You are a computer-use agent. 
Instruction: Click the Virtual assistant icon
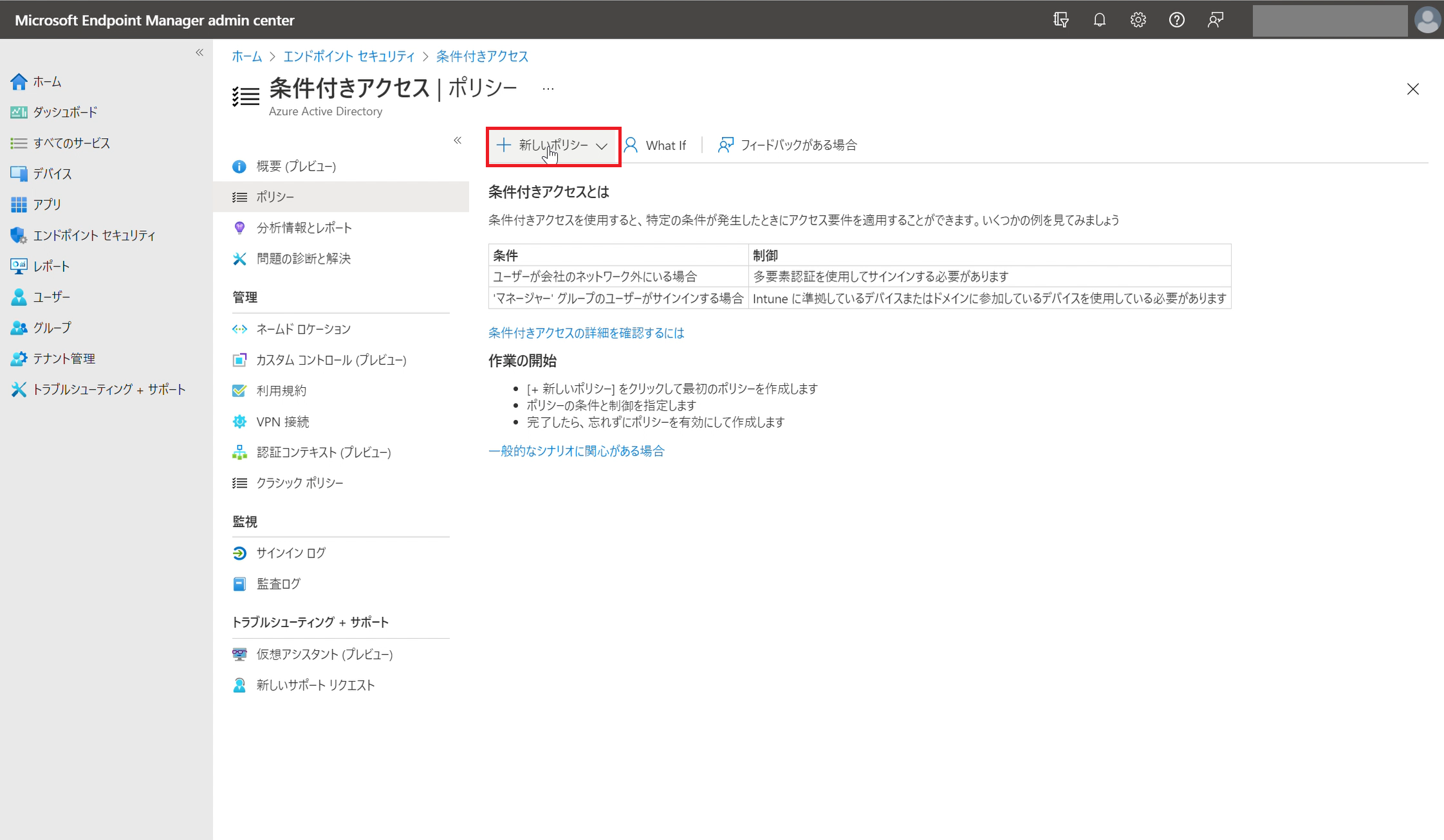point(239,655)
